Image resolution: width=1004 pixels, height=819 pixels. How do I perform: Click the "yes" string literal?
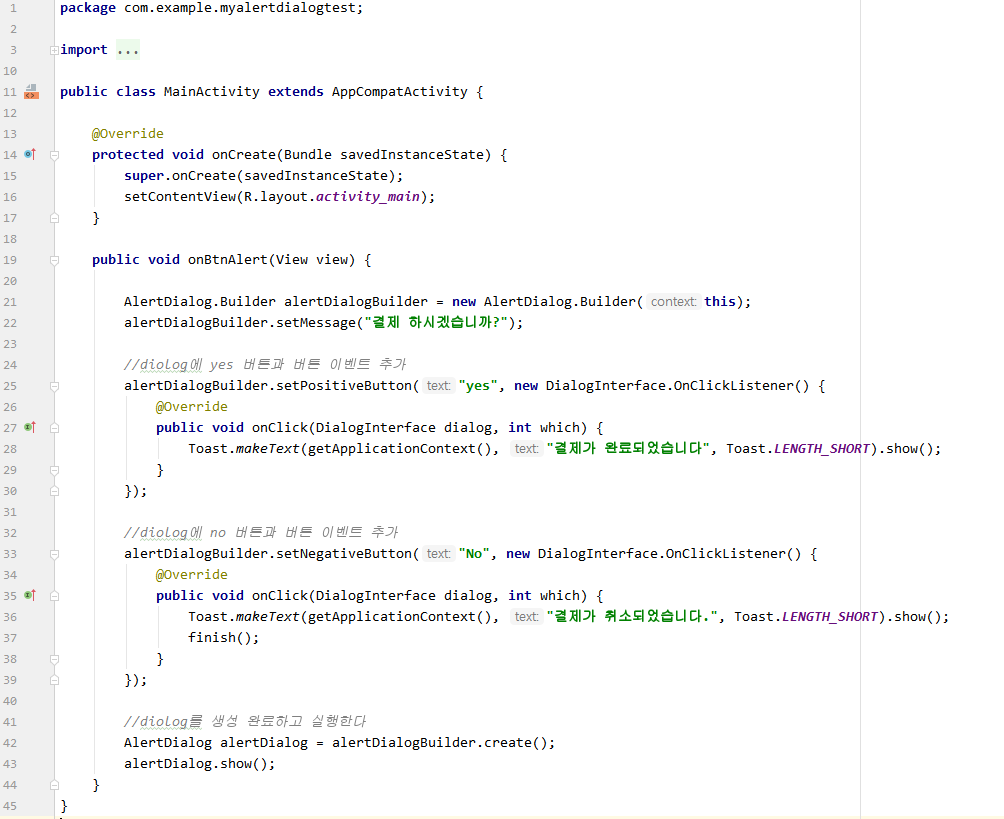point(478,385)
